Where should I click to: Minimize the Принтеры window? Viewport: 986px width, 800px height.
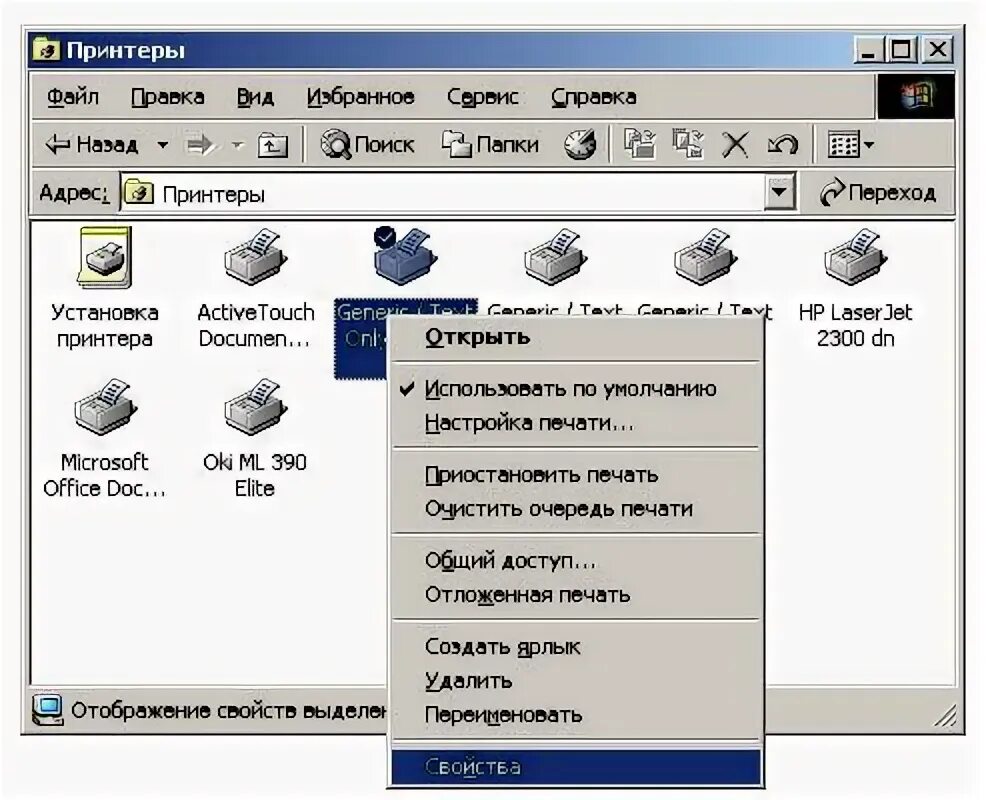pyautogui.click(x=868, y=50)
